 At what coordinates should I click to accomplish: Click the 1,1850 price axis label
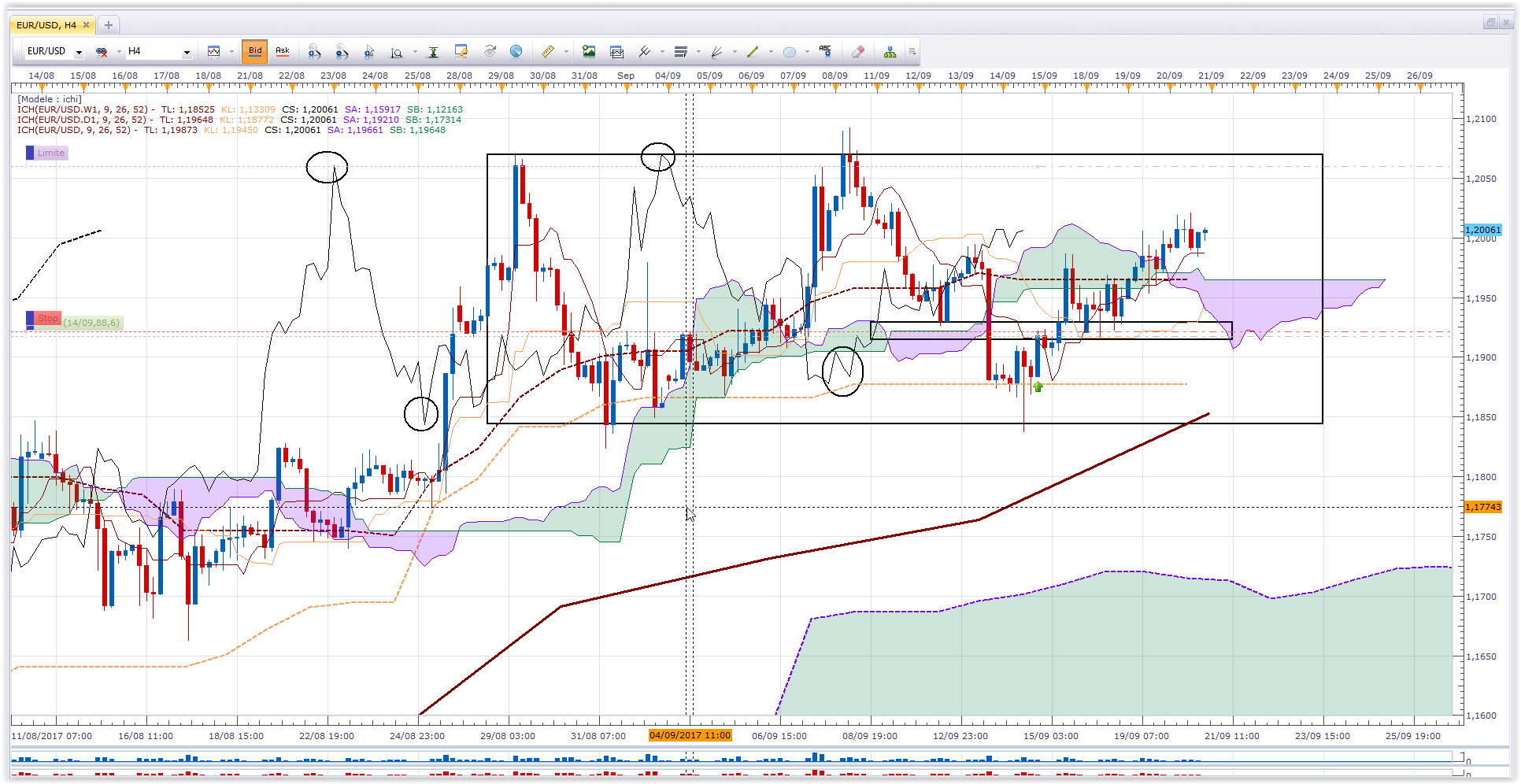click(1481, 417)
